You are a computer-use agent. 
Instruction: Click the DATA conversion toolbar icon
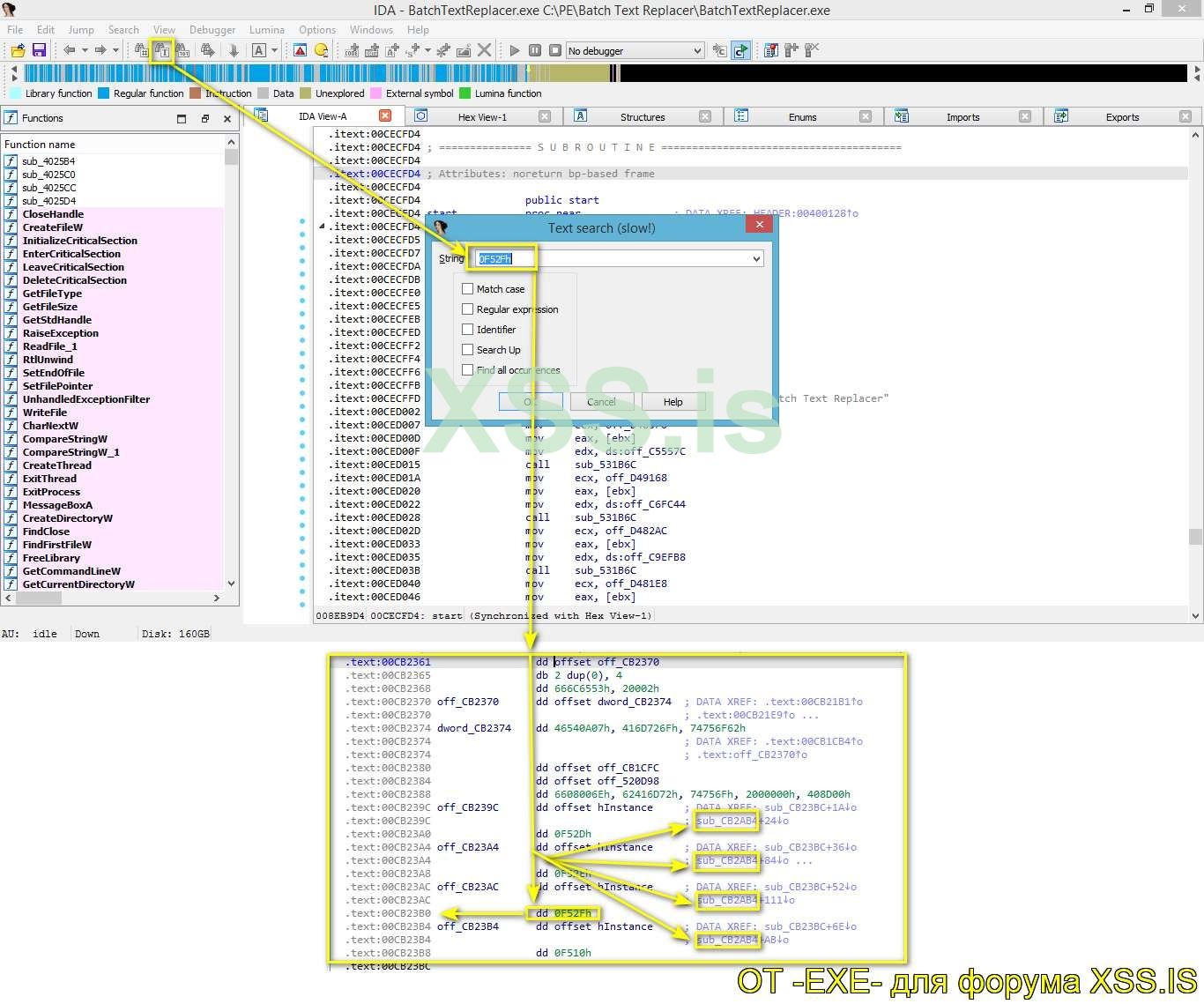click(x=372, y=50)
